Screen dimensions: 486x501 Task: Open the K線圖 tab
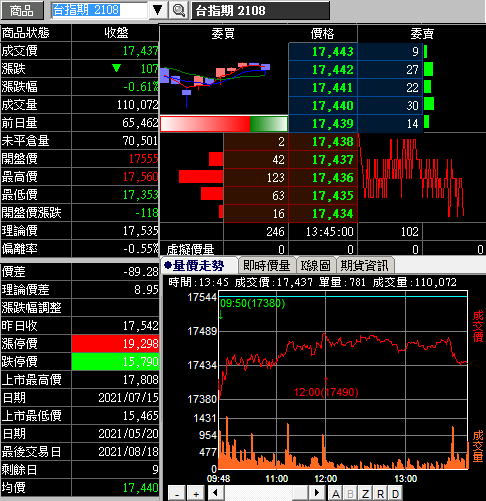click(316, 266)
